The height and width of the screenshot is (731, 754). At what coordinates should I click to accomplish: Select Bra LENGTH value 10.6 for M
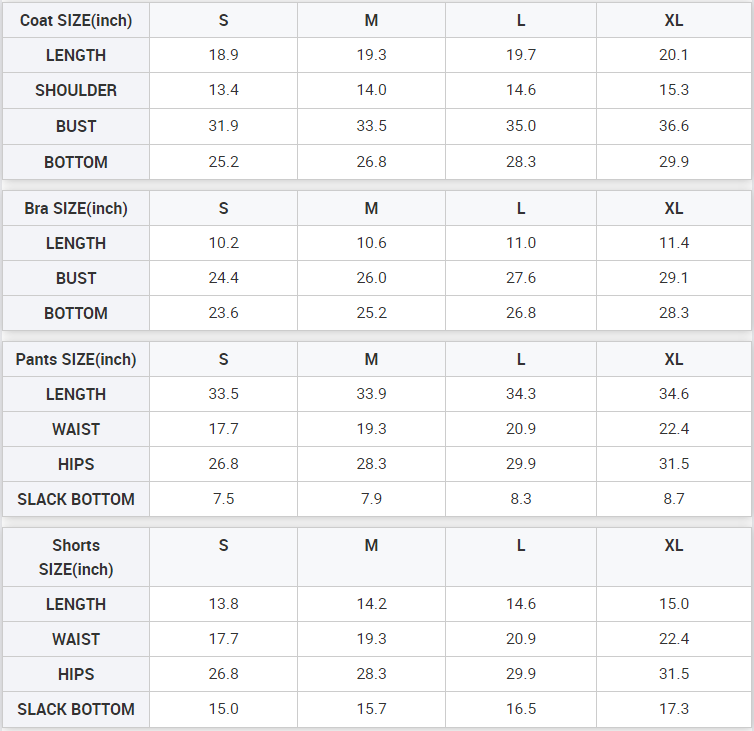click(371, 243)
